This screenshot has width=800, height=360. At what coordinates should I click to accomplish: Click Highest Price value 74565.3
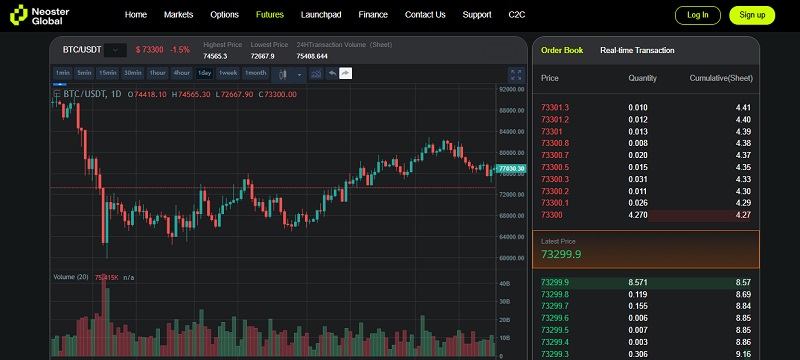point(215,57)
